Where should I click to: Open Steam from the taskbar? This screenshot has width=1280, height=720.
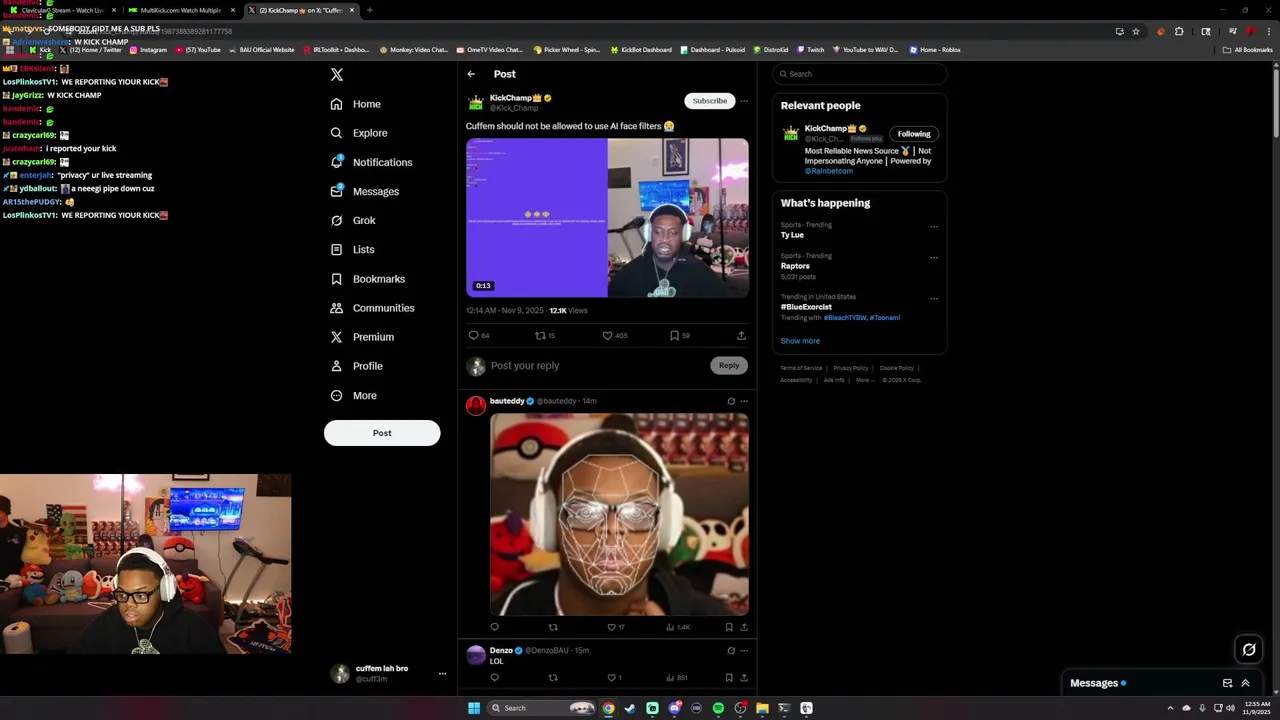click(630, 708)
